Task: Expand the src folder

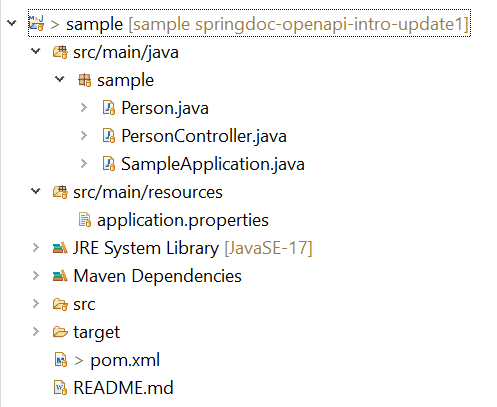Action: coord(36,303)
